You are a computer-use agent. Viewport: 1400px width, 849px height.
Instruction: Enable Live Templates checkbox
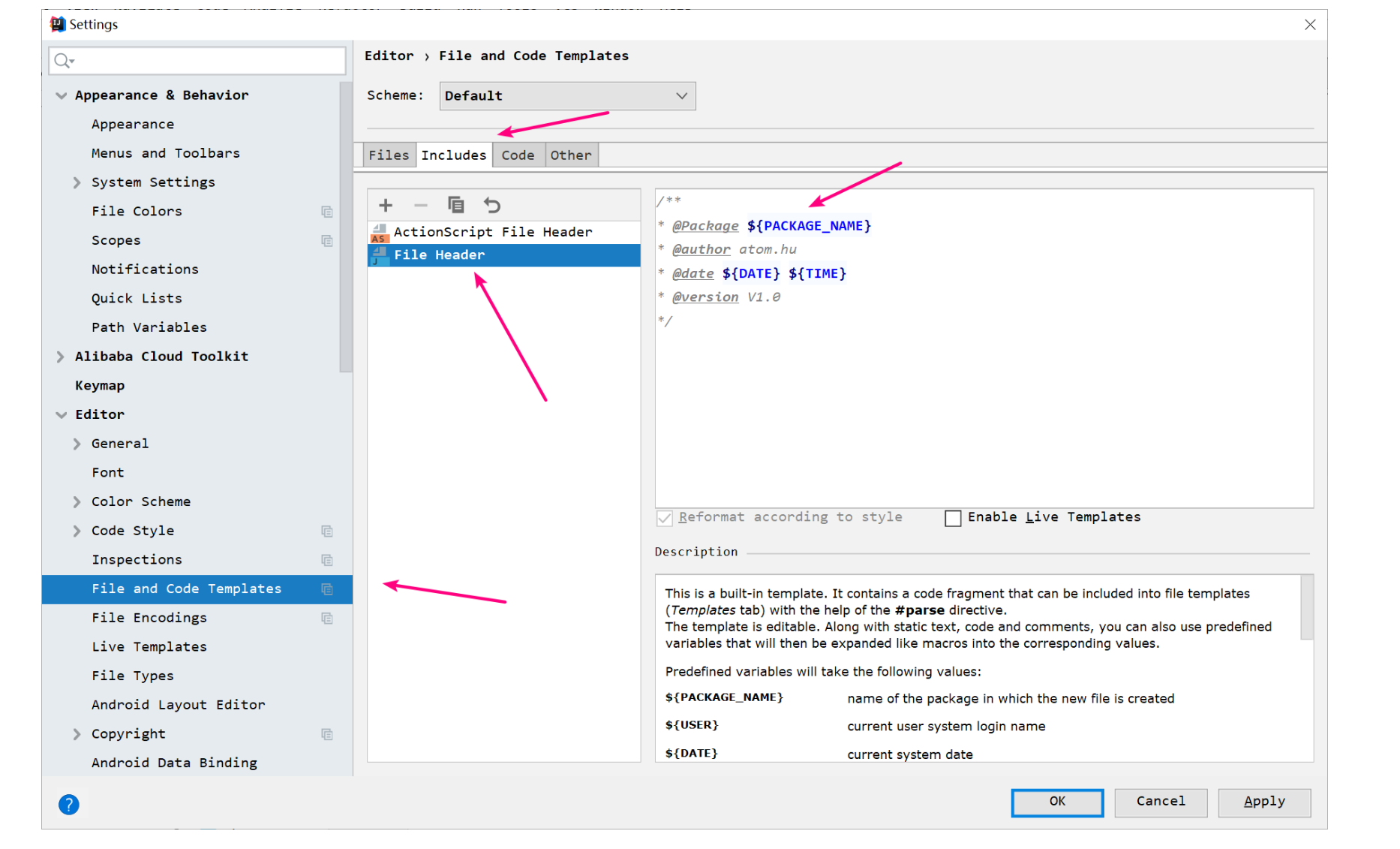953,518
